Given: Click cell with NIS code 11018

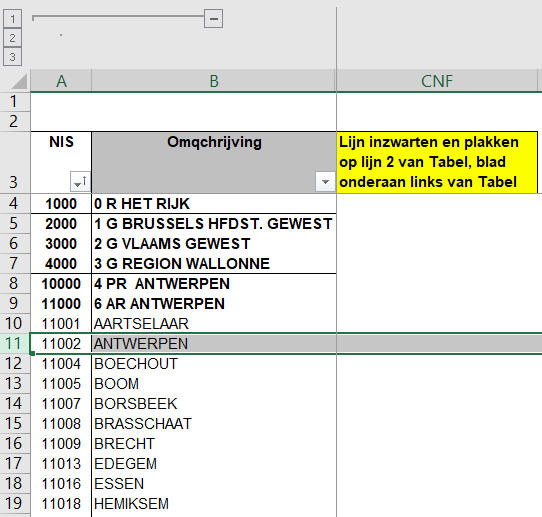Looking at the screenshot, I should click(x=61, y=504).
